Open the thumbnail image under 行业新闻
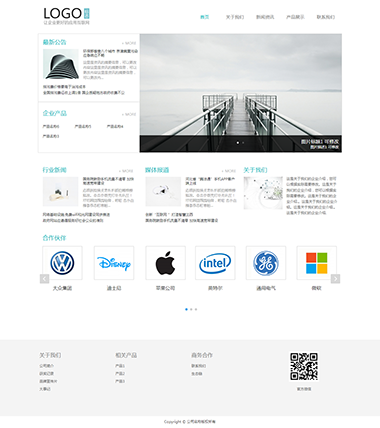Screen dimensions: 380x428 tap(60, 192)
